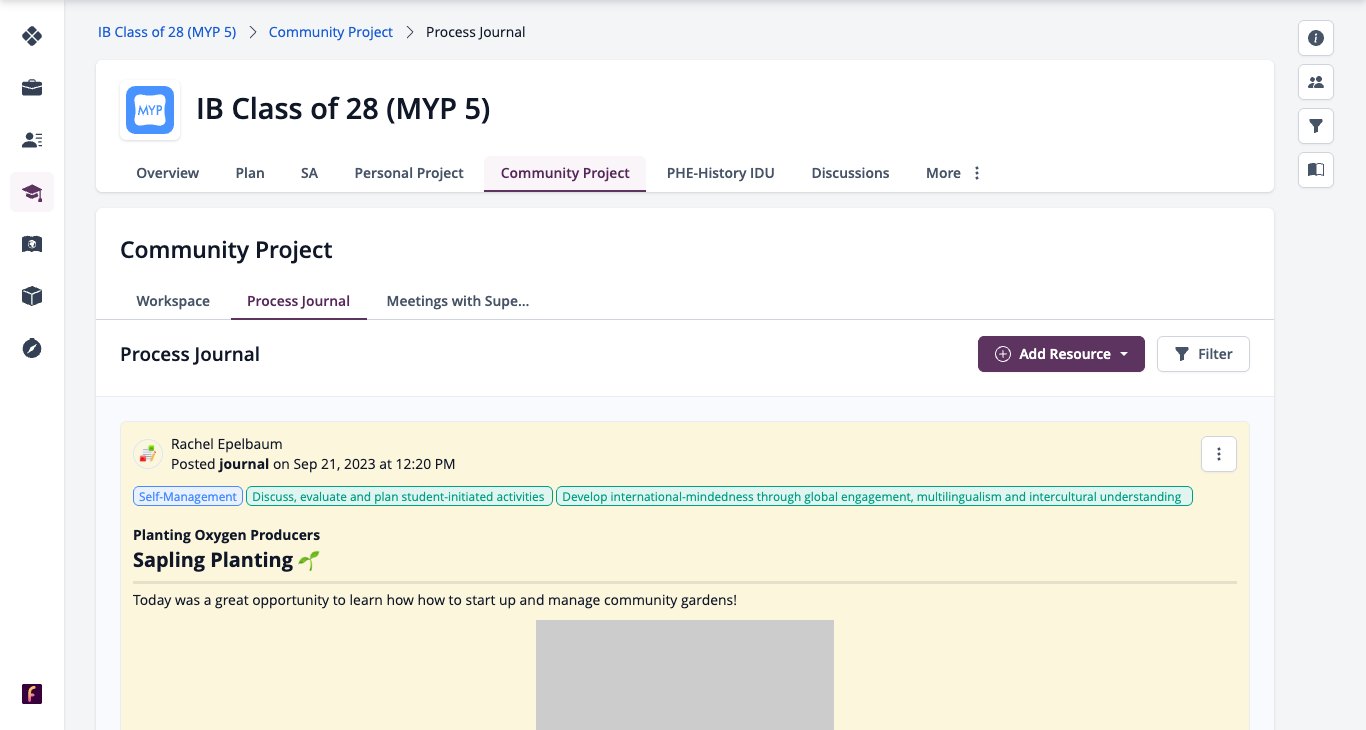
Task: Click the people list icon in sidebar
Action: point(32,140)
